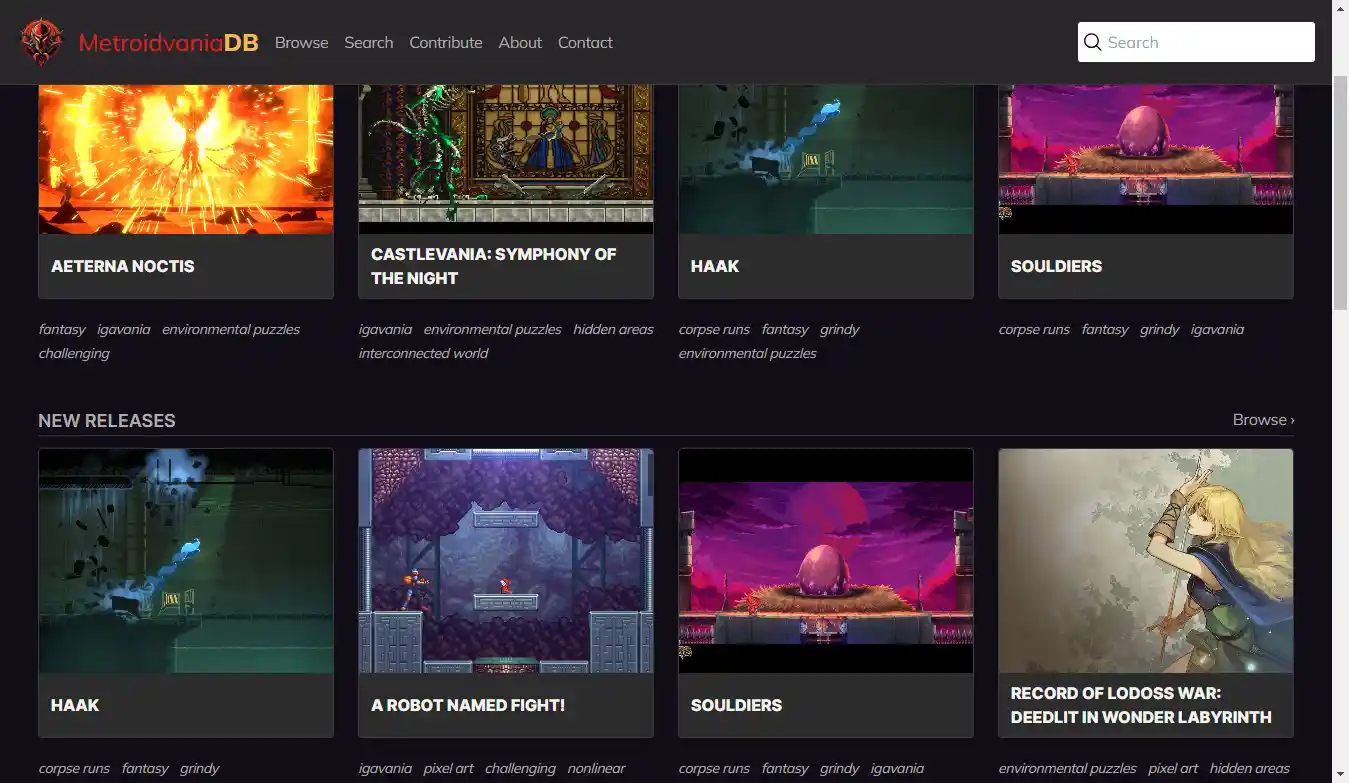1349x783 pixels.
Task: Click 'igavania' tag under New Releases Souldiers
Action: coord(898,768)
